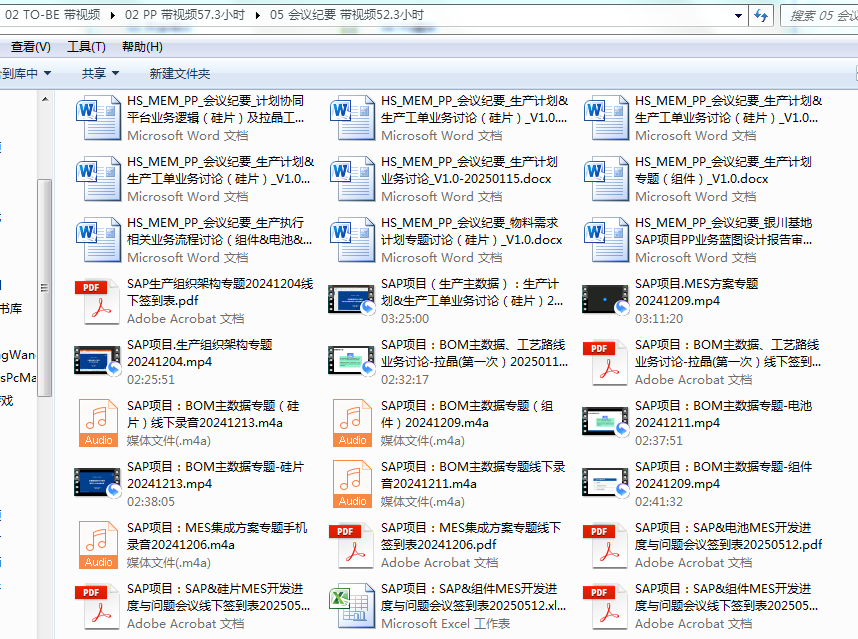Viewport: 858px width, 639px height.
Task: Select the HS_MEM_PP_会议纪要_计划协同 Word document icon
Action: pos(97,118)
